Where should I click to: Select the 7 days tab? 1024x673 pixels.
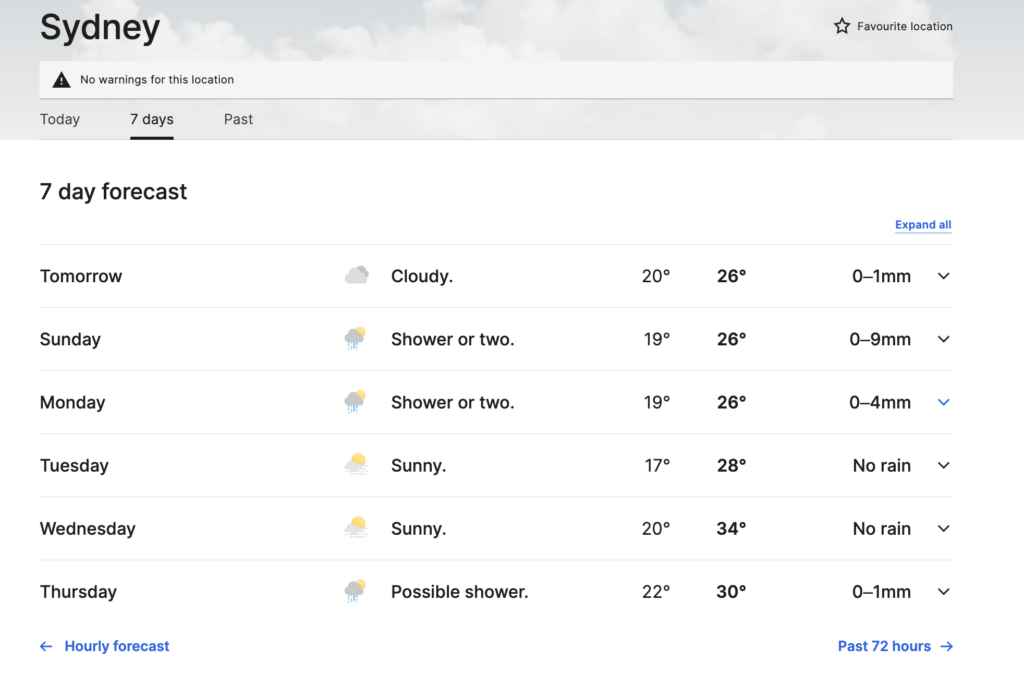(152, 119)
